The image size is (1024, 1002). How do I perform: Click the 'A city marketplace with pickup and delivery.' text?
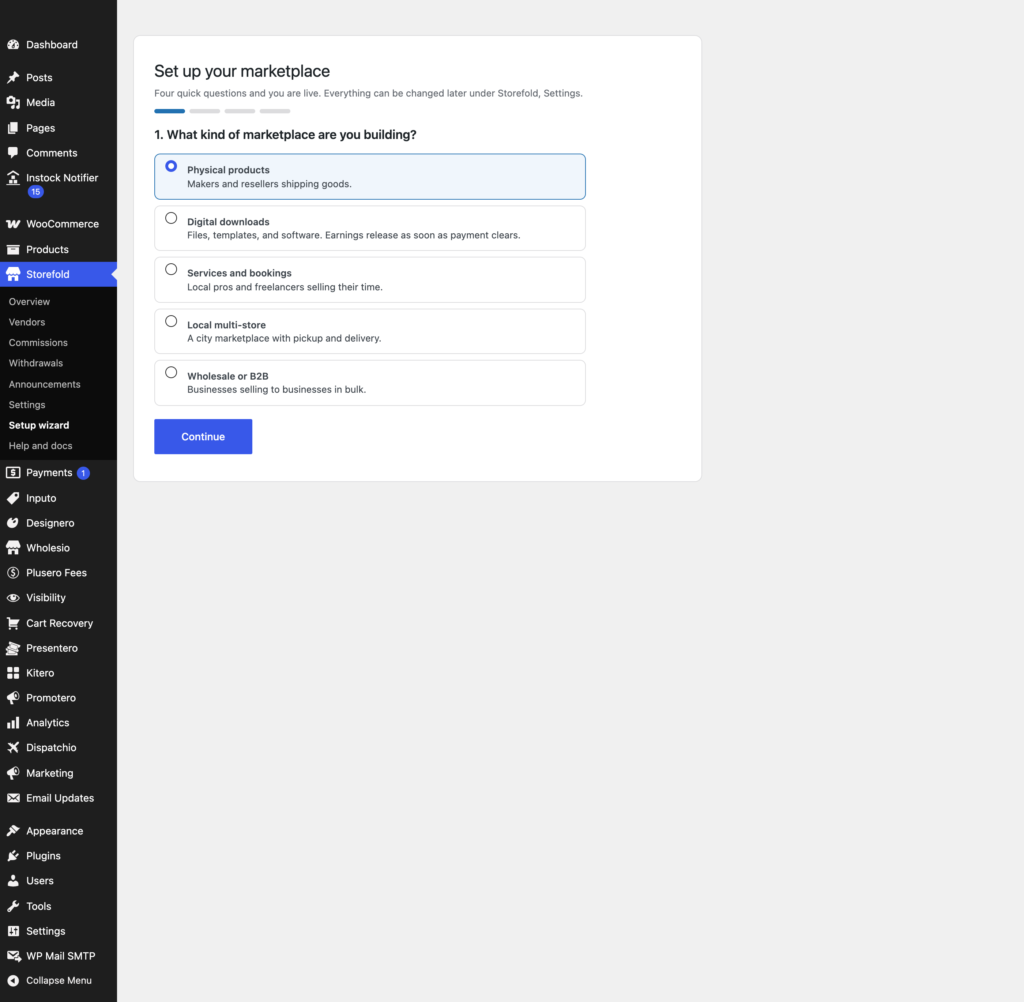284,338
